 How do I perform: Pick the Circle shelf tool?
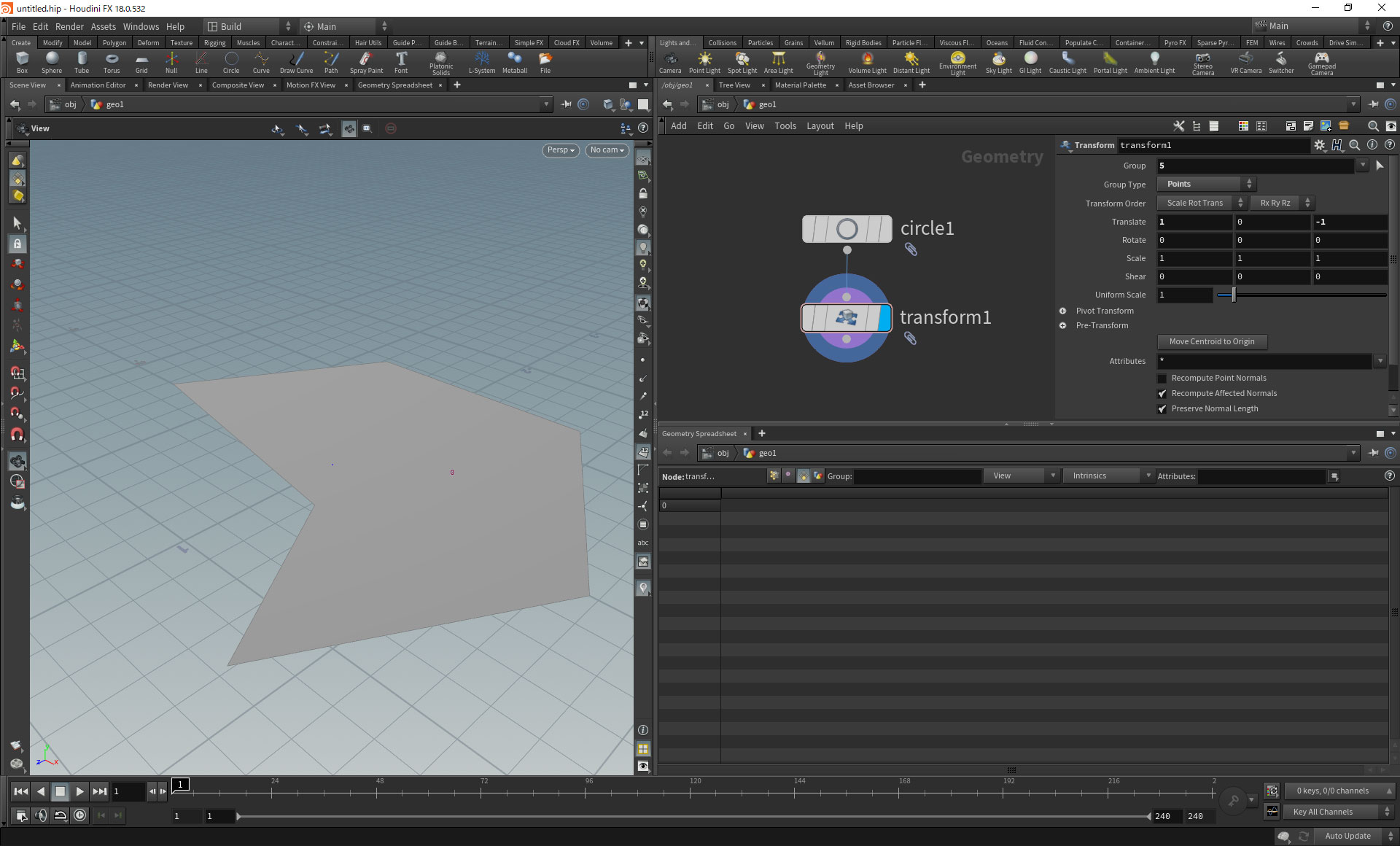(231, 63)
